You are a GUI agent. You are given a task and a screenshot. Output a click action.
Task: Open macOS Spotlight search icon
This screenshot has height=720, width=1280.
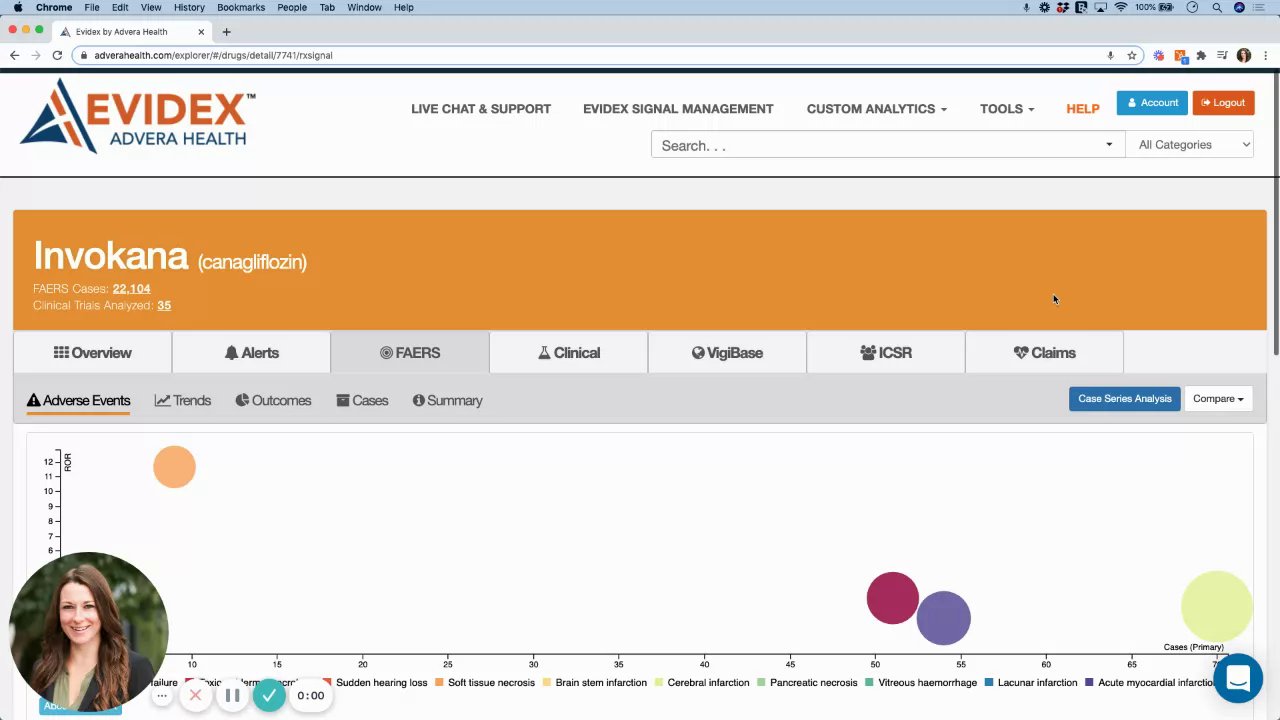pos(1217,7)
